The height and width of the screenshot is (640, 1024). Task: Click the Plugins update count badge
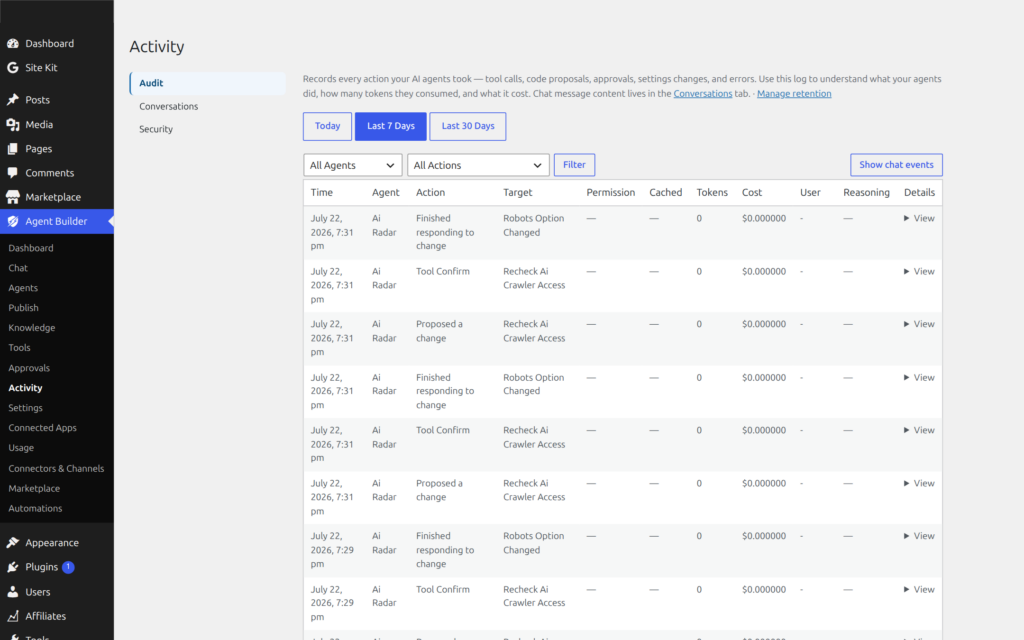pos(68,567)
